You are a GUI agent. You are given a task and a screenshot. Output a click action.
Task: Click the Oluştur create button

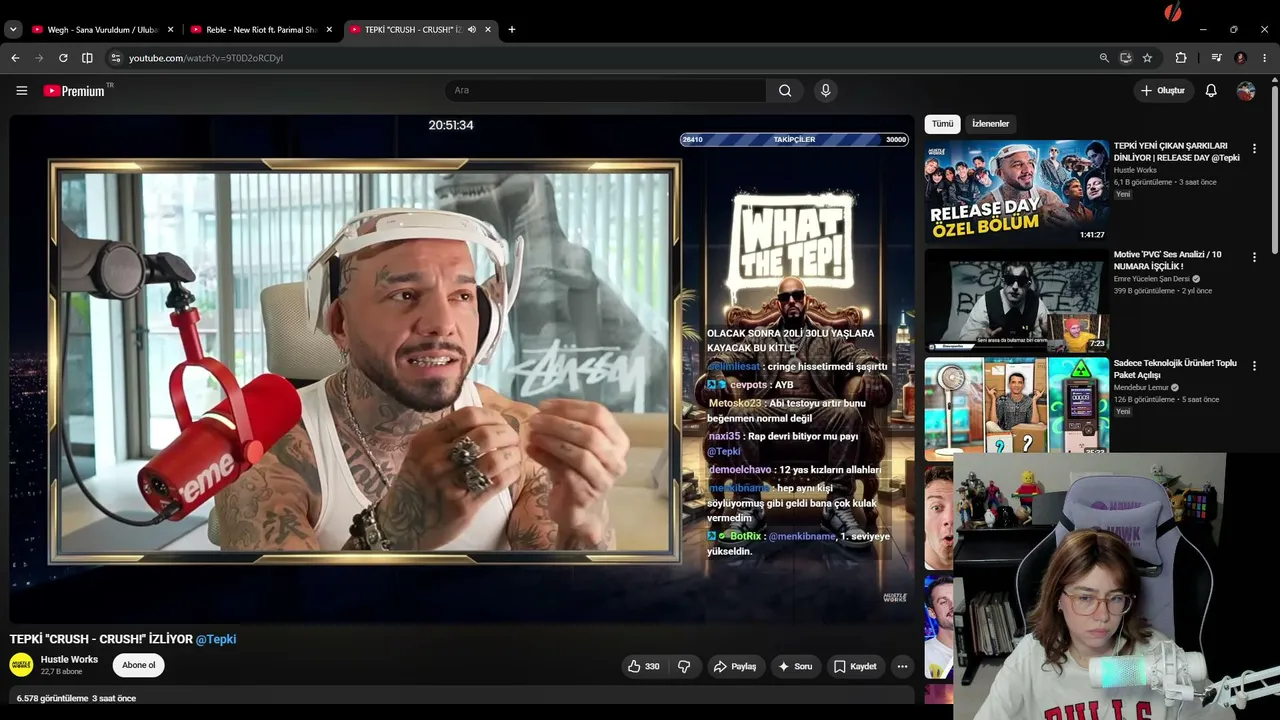1163,91
